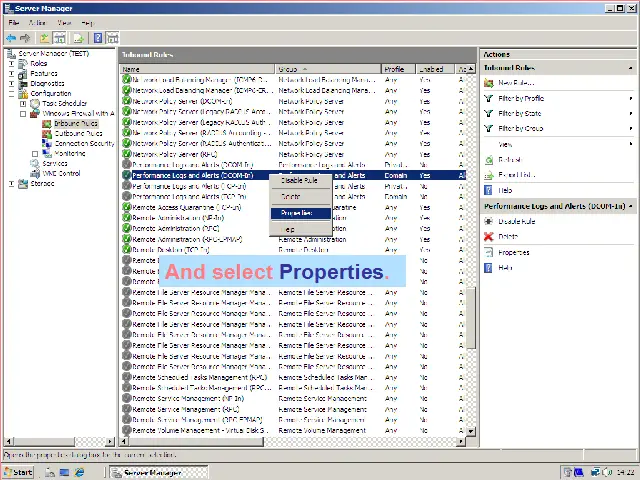
Task: Sort rules by Group column header
Action: point(328,69)
